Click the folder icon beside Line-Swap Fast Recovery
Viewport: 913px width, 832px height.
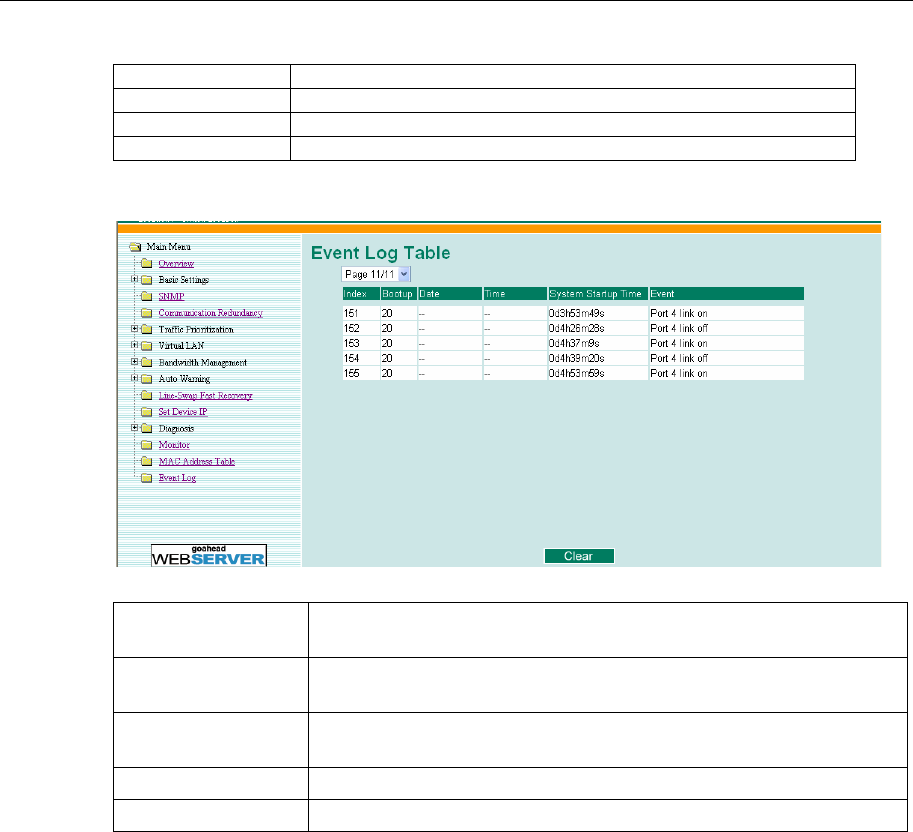point(147,396)
